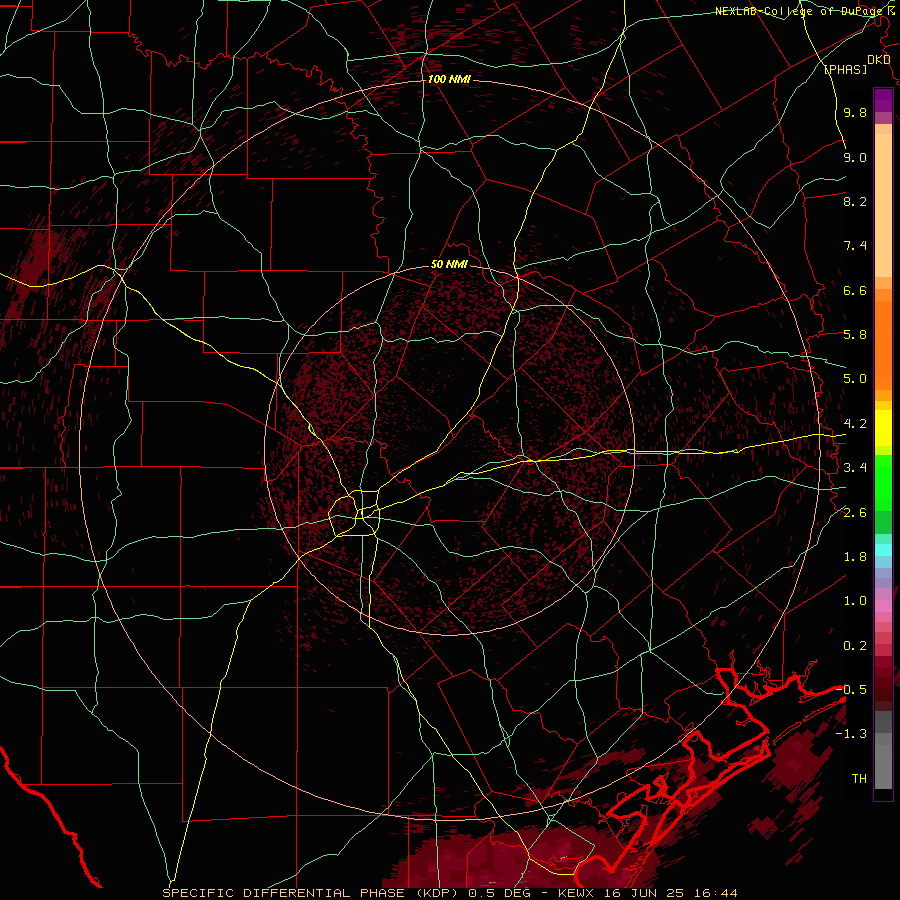Image resolution: width=900 pixels, height=900 pixels.
Task: Click the KEWX station identifier in caption
Action: pyautogui.click(x=577, y=893)
